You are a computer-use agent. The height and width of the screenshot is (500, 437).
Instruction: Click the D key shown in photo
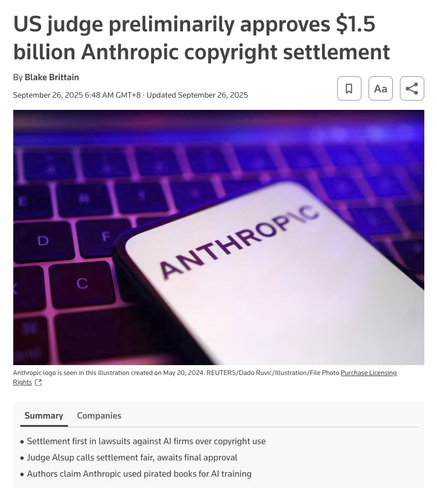tap(43, 240)
